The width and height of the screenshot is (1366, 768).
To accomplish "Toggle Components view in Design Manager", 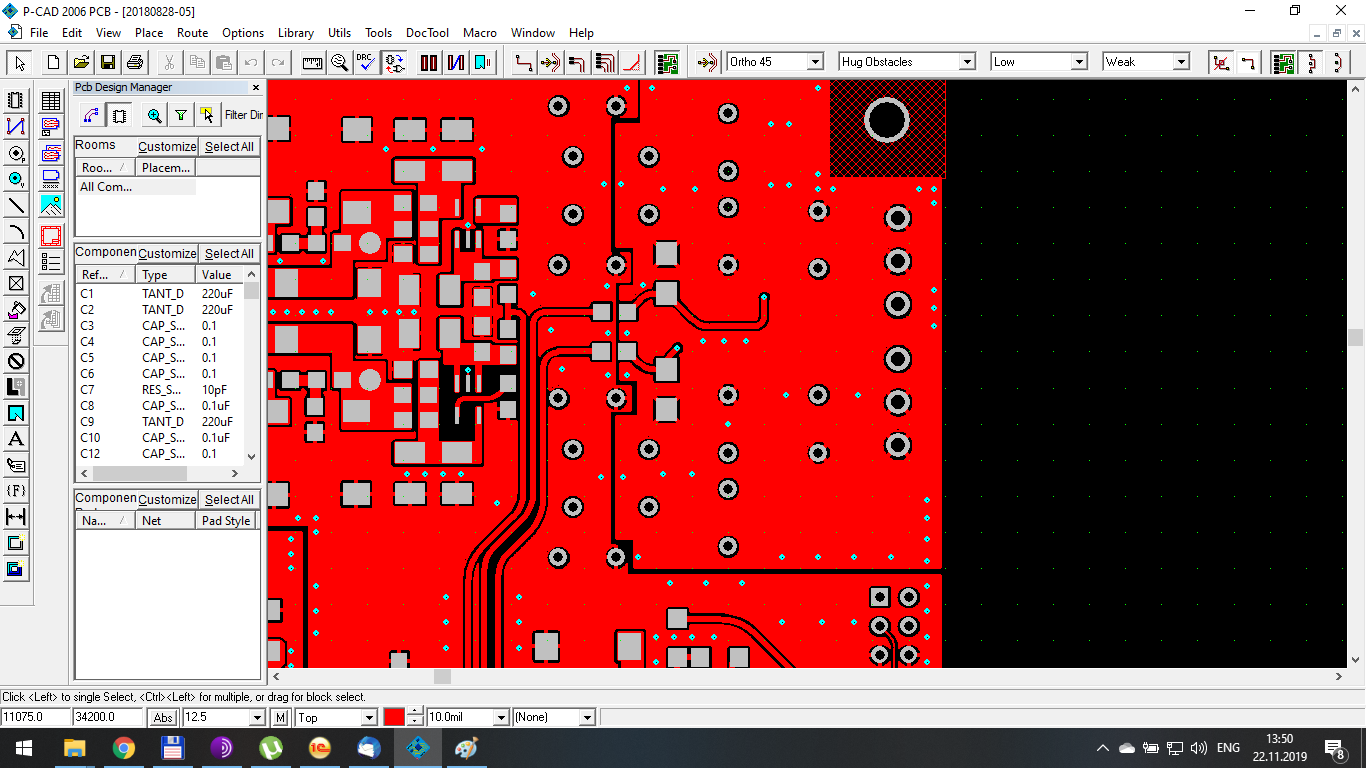I will [x=119, y=115].
